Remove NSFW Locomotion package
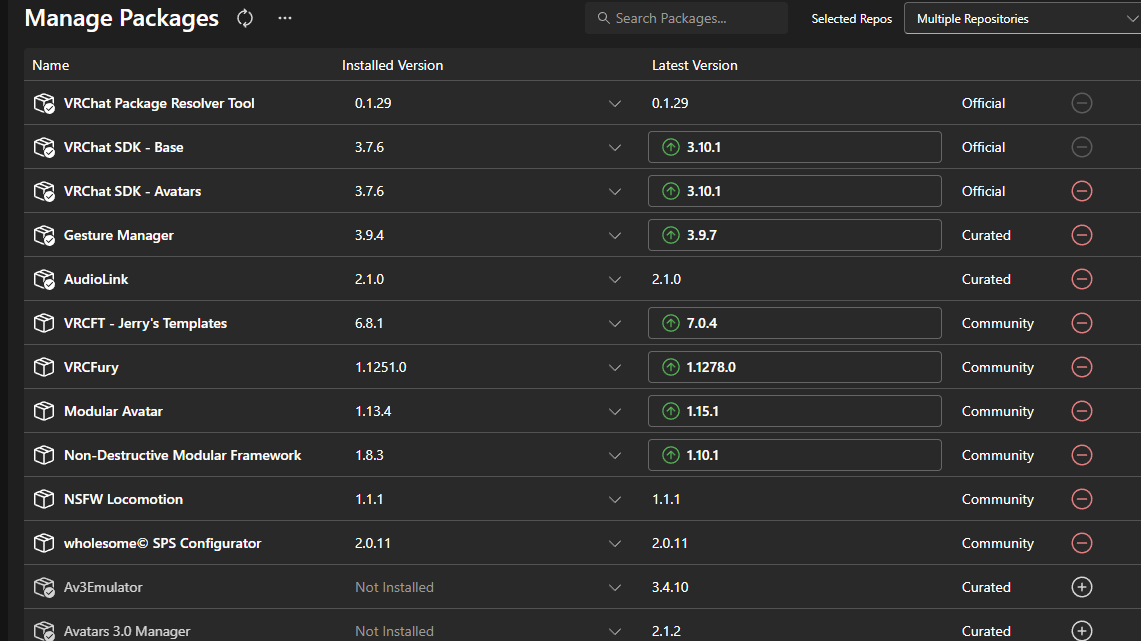This screenshot has height=641, width=1141. 1082,499
